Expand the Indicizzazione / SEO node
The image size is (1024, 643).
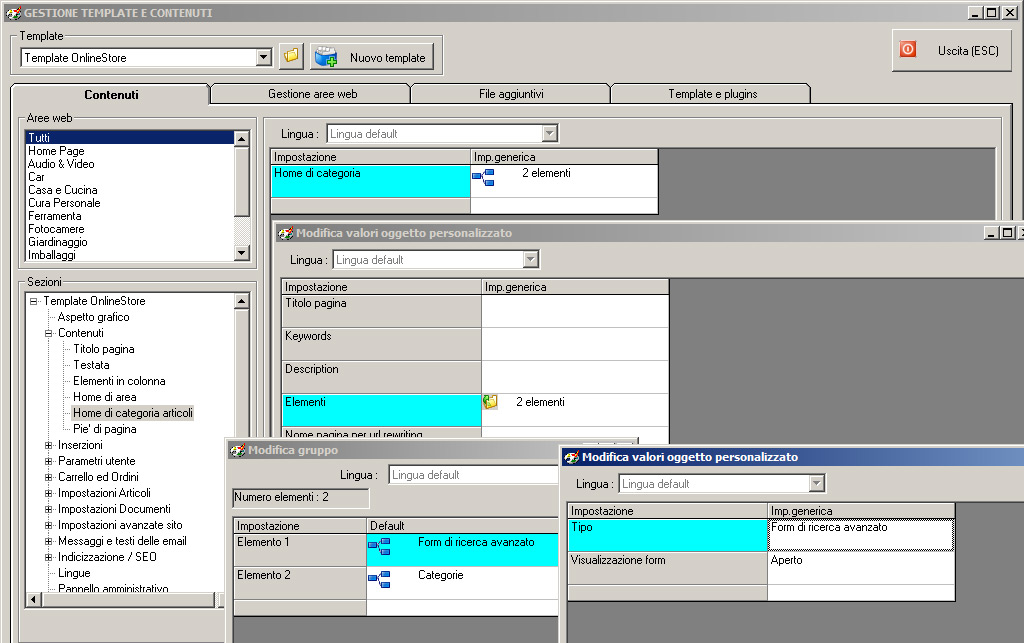click(48, 557)
